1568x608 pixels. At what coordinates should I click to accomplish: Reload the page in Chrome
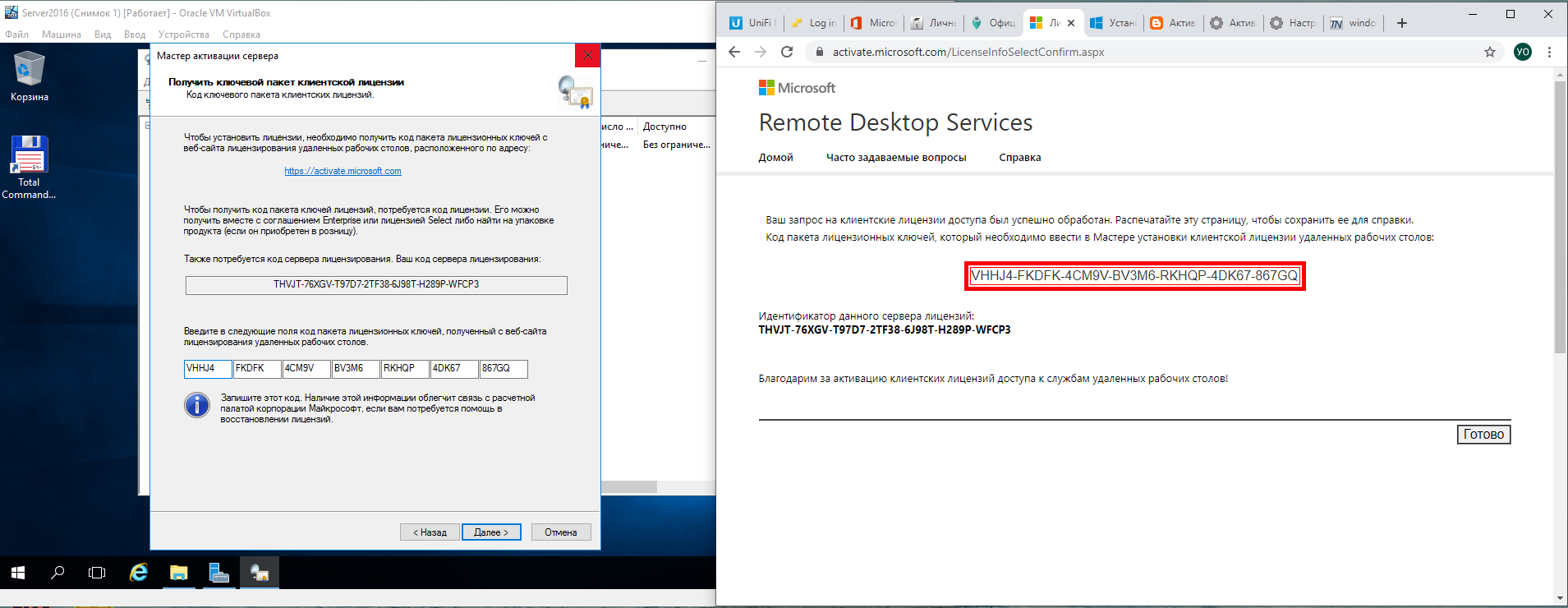point(787,52)
